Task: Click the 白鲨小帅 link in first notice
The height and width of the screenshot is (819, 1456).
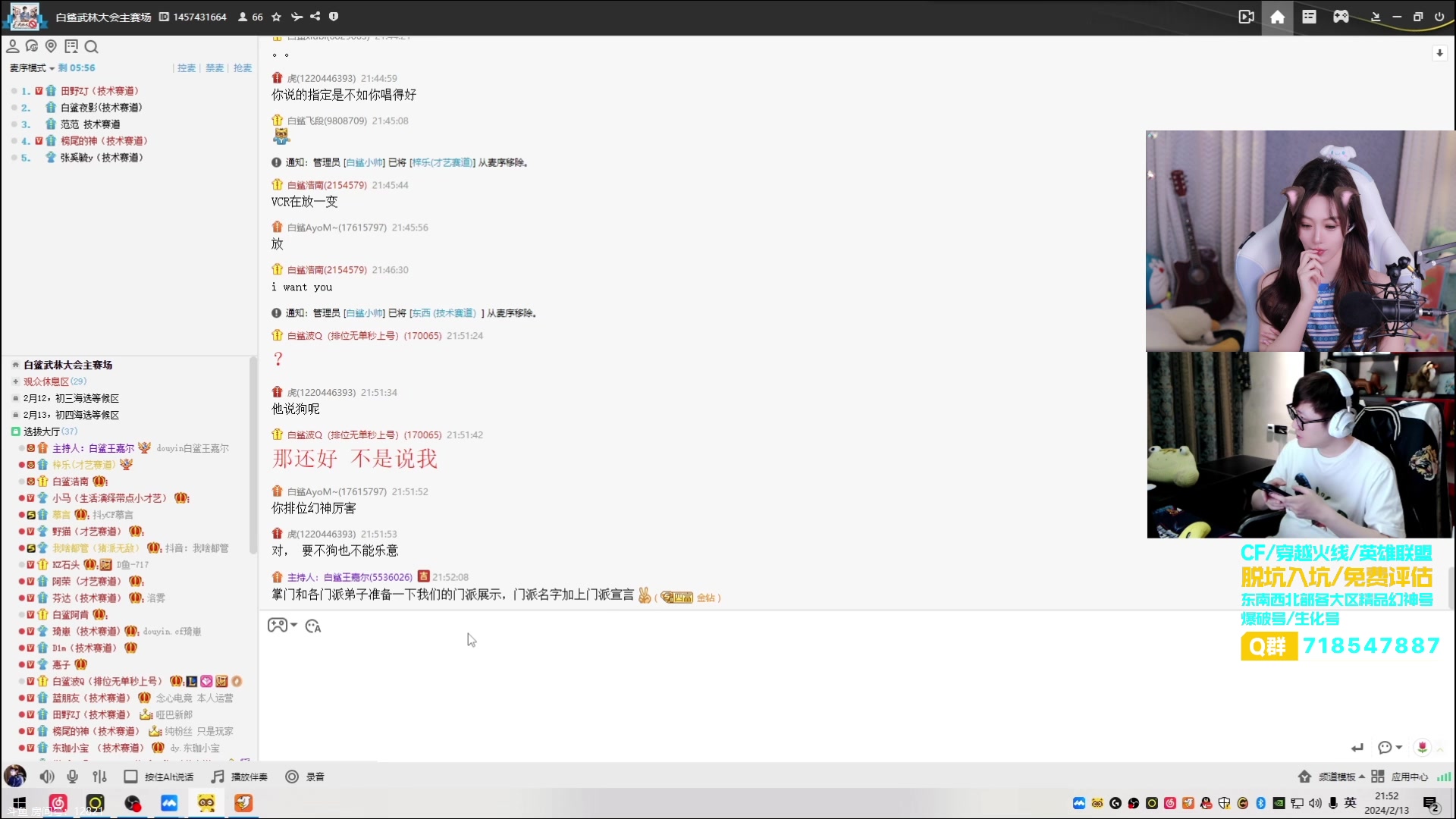Action: click(365, 162)
